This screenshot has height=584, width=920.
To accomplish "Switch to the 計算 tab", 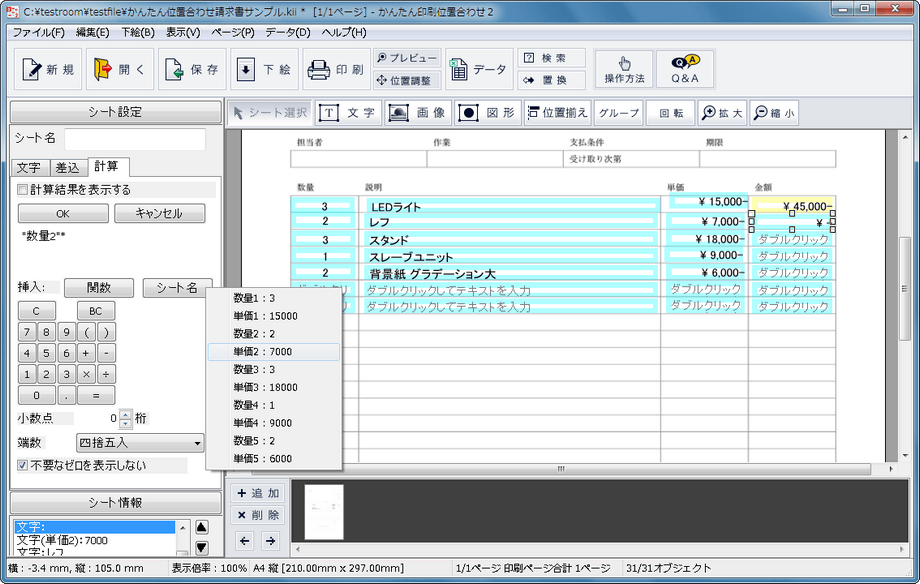I will [x=107, y=166].
